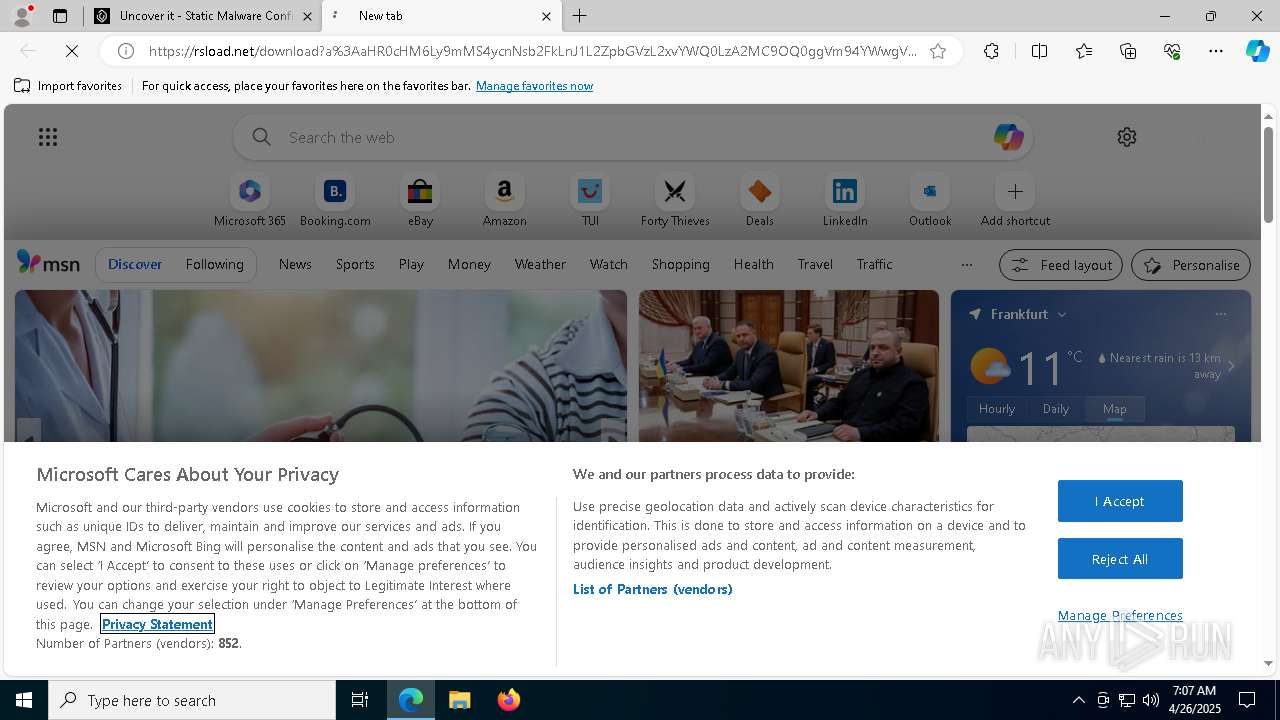Open the Deals shortcut

(x=760, y=202)
